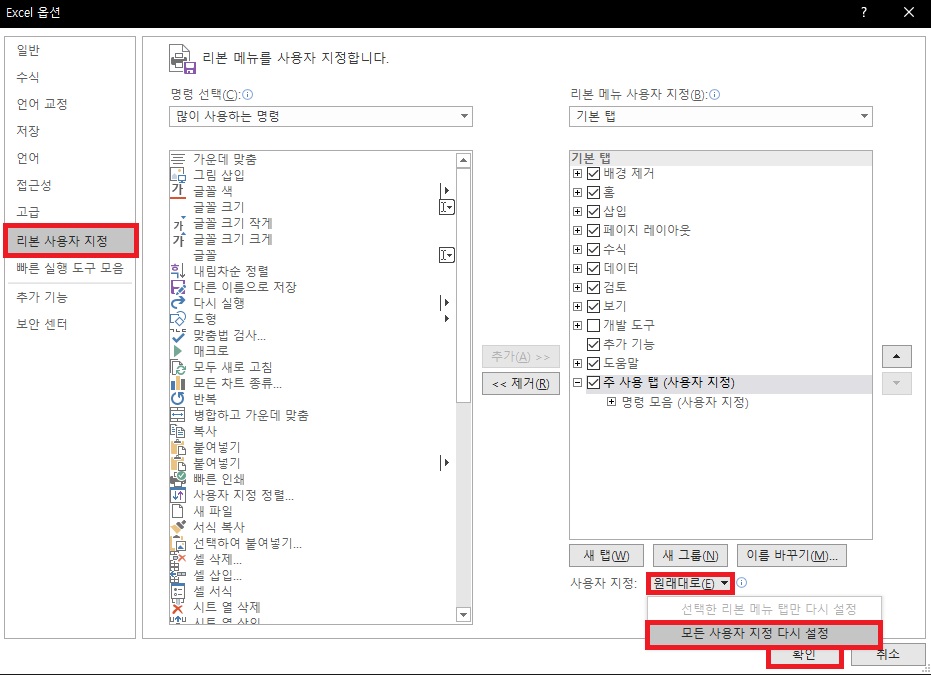
Task: Click the 새 탭 button
Action: [607, 556]
